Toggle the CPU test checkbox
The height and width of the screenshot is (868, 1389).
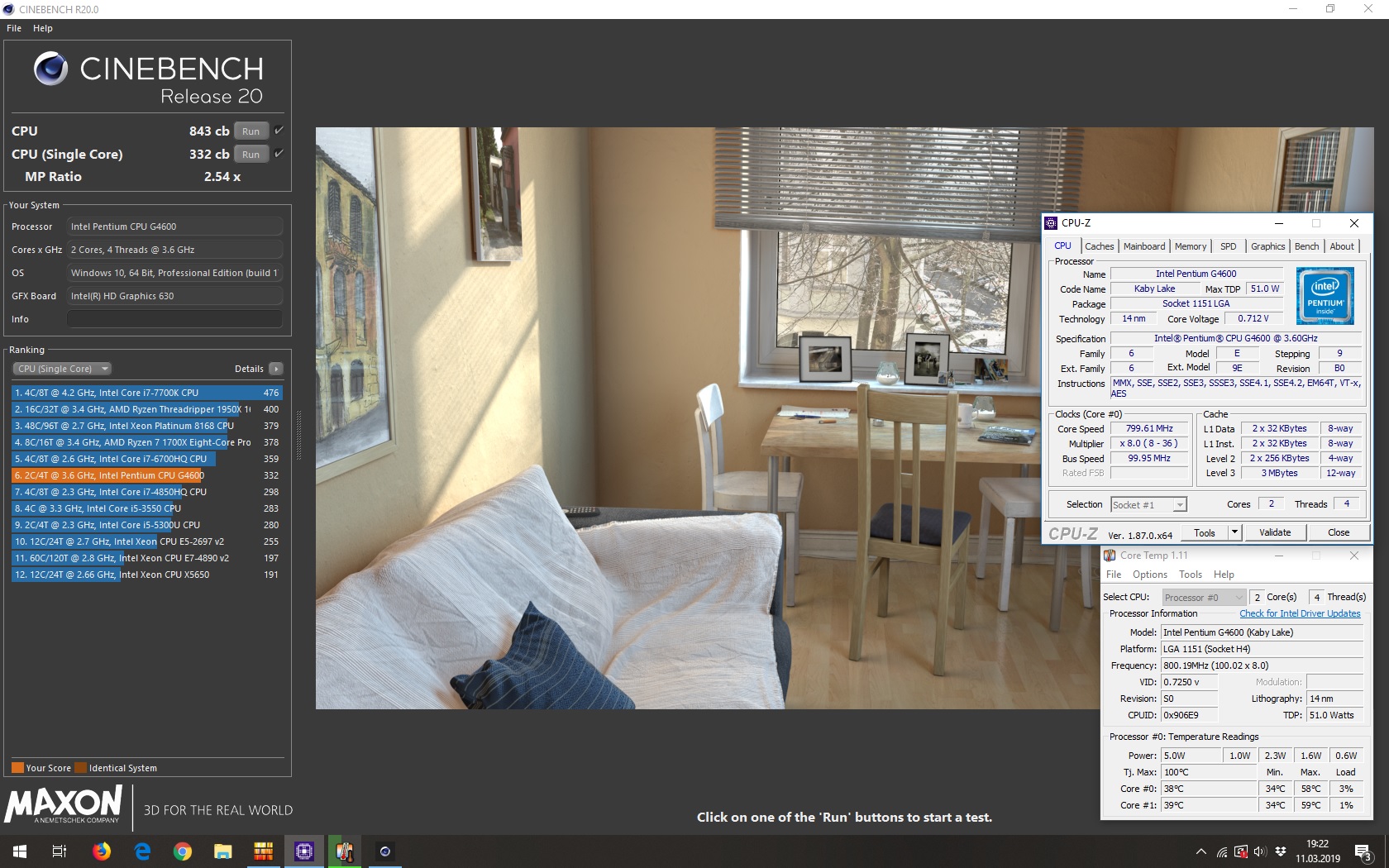pyautogui.click(x=279, y=131)
